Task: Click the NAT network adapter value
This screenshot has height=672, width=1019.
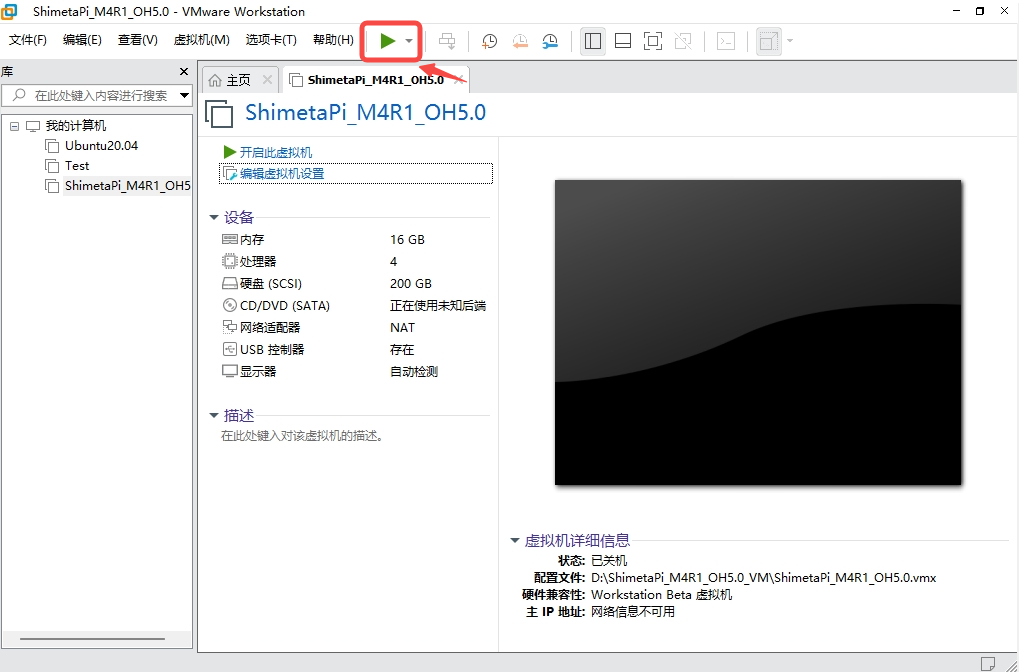Action: (x=402, y=328)
